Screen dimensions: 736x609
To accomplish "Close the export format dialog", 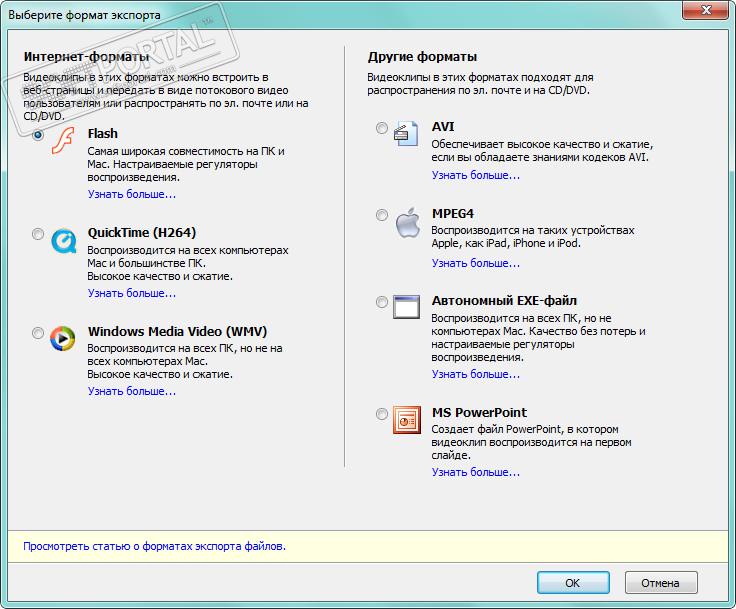I will click(705, 10).
